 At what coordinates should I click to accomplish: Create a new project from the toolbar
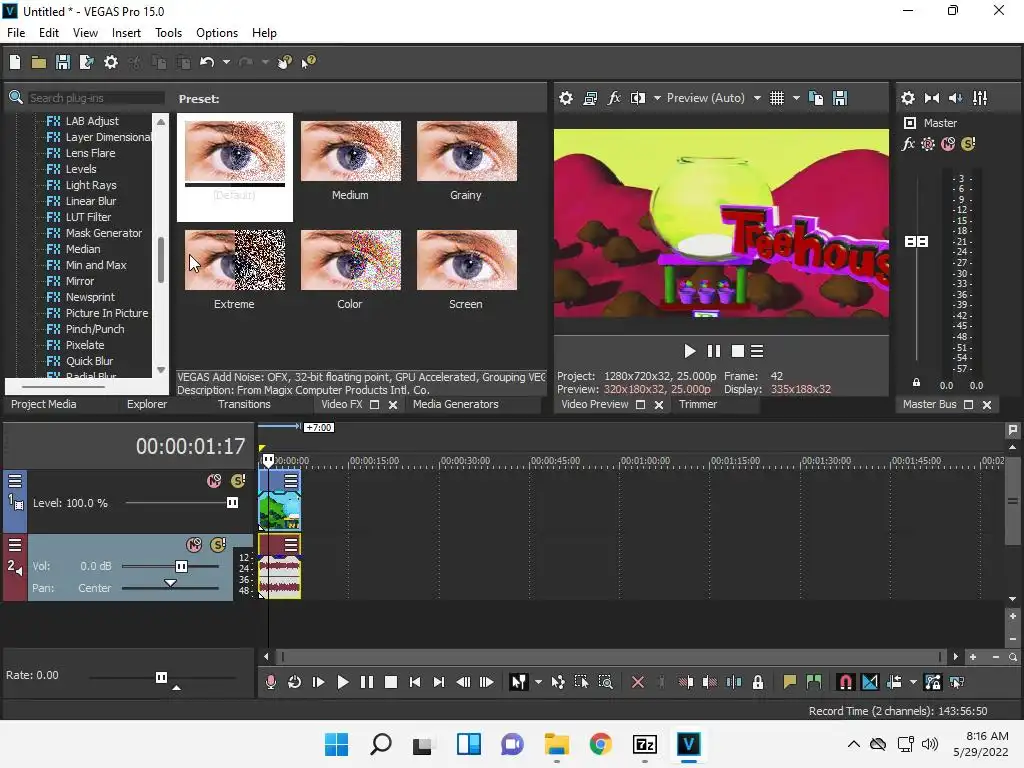tap(15, 62)
